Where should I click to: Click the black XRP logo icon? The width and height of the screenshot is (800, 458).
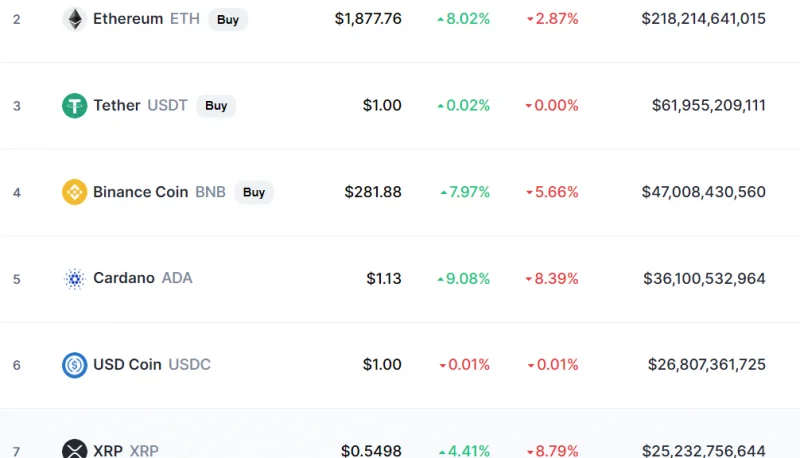[74, 449]
